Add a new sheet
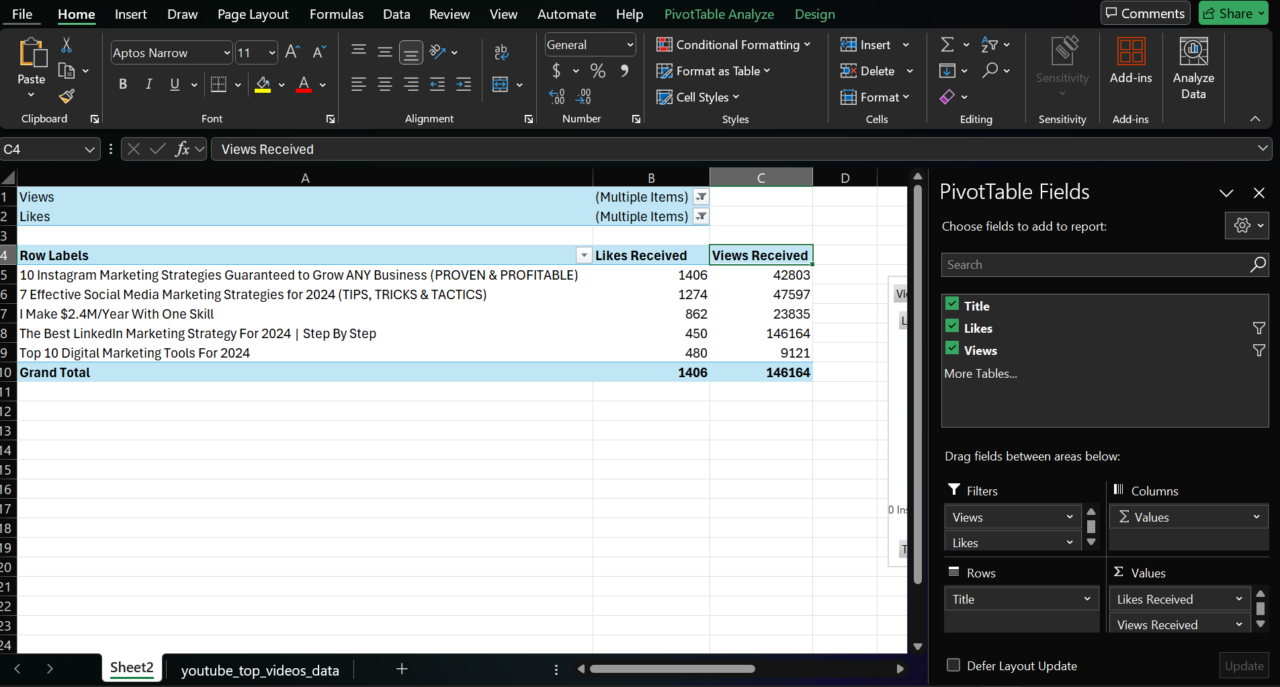This screenshot has width=1280, height=687. (x=401, y=669)
